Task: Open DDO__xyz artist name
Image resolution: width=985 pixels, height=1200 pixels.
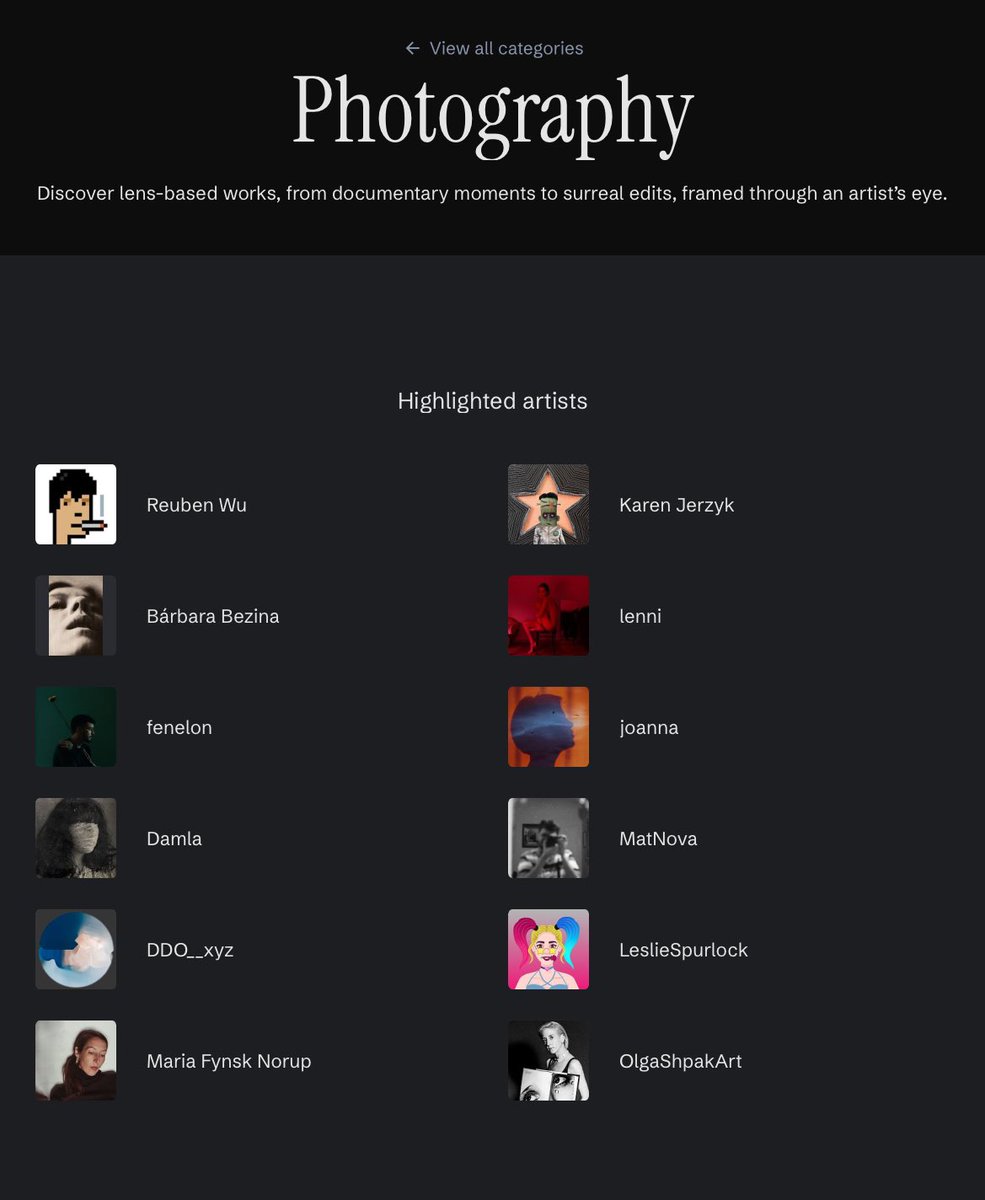Action: pyautogui.click(x=190, y=950)
